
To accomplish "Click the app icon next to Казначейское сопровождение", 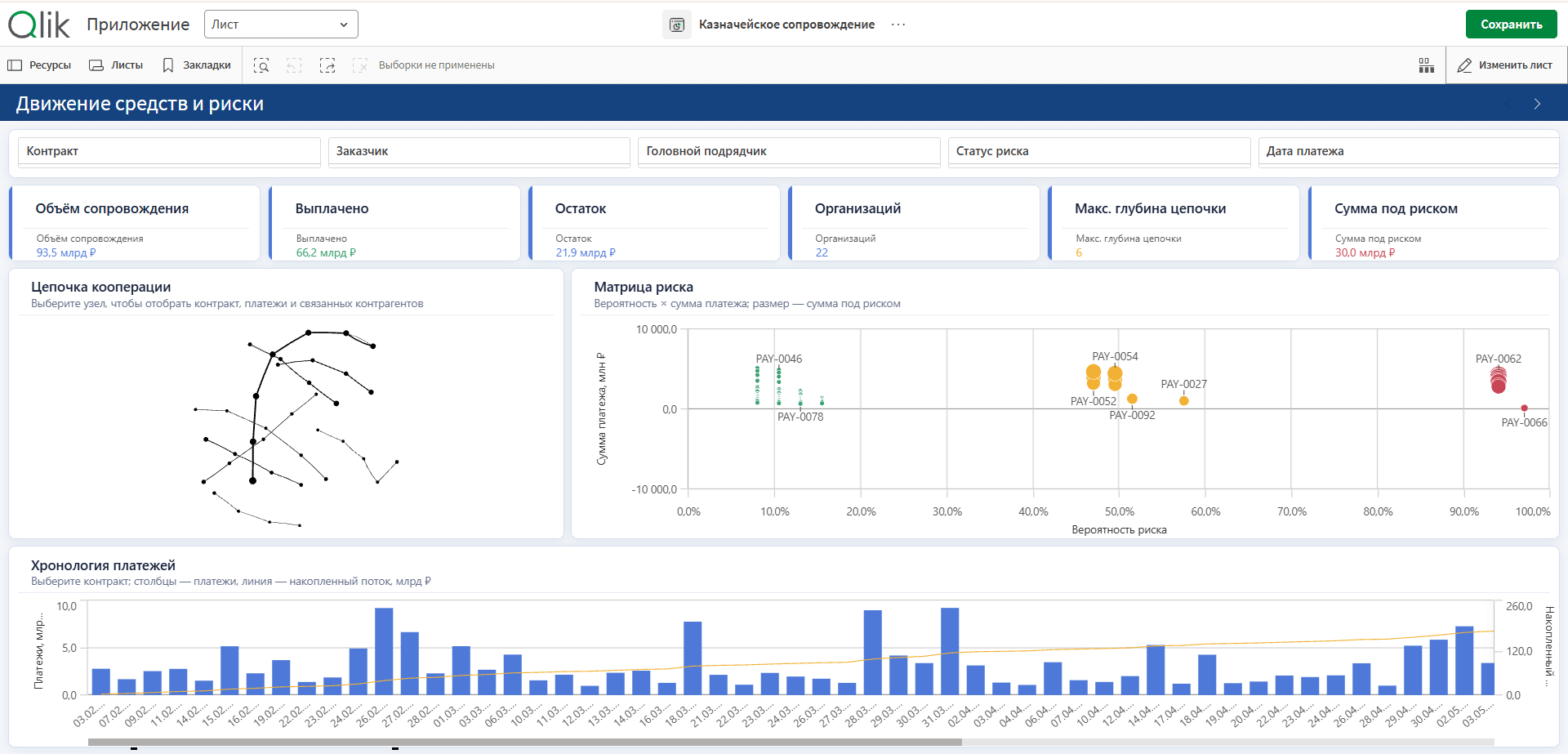I will pyautogui.click(x=676, y=25).
